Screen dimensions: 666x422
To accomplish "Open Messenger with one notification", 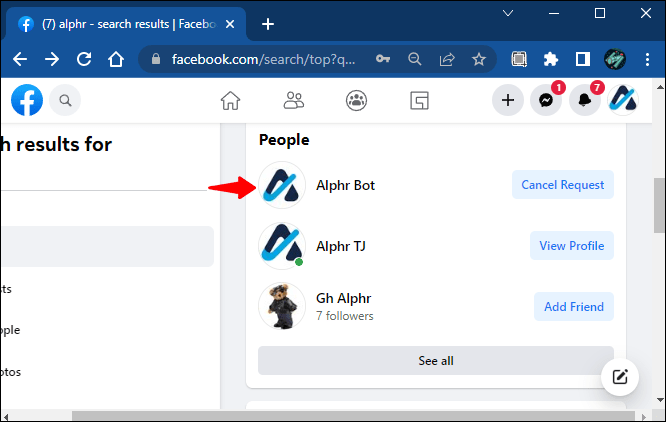I will pos(546,100).
